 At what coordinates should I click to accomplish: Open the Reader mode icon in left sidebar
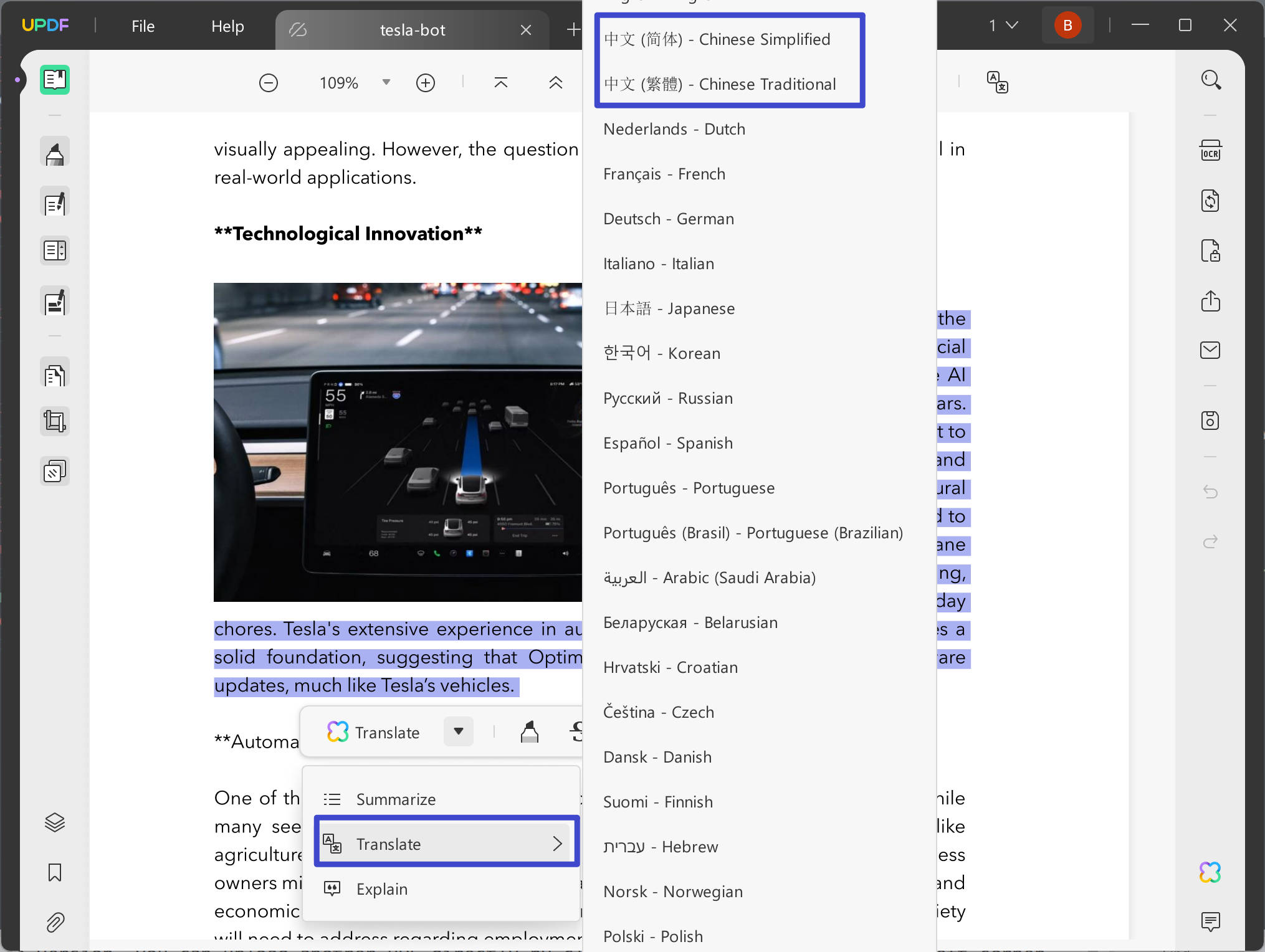coord(55,80)
